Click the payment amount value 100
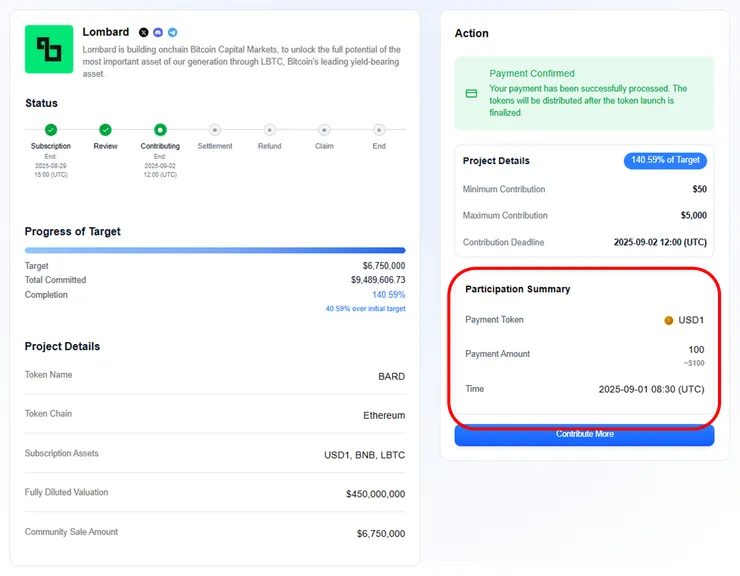The image size is (740, 576). (696, 350)
